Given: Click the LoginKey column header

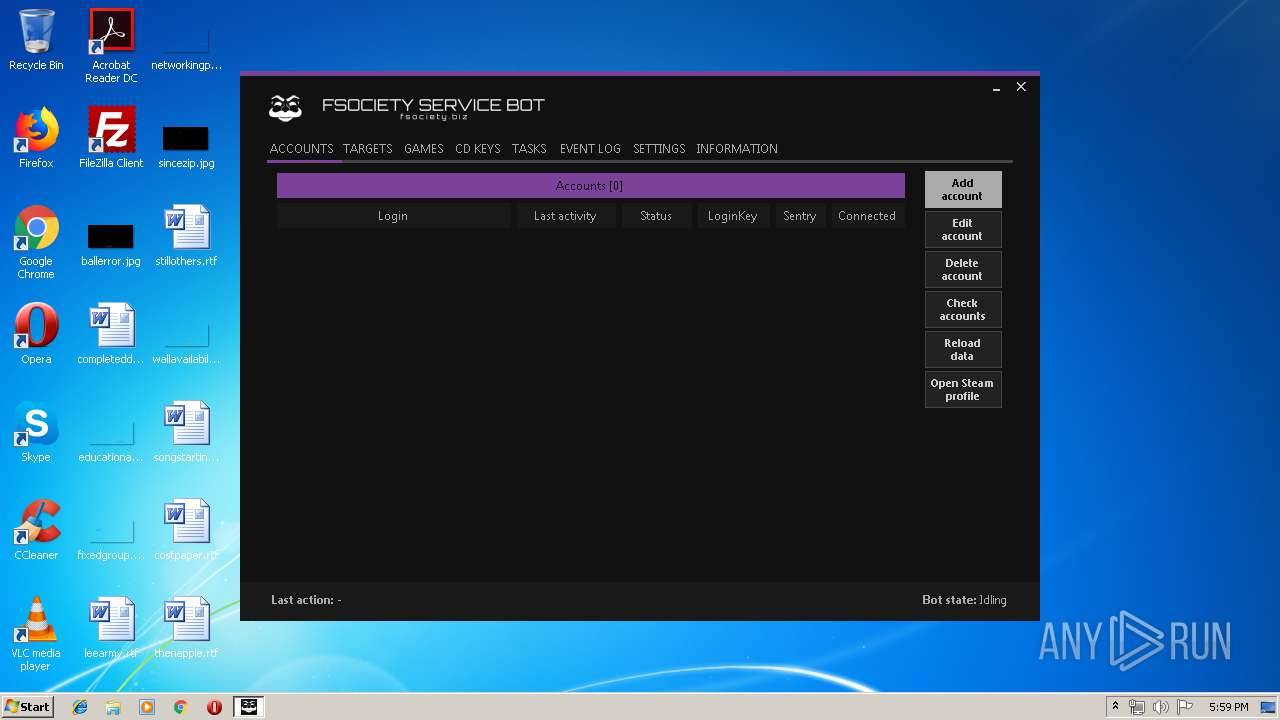Looking at the screenshot, I should tap(733, 216).
